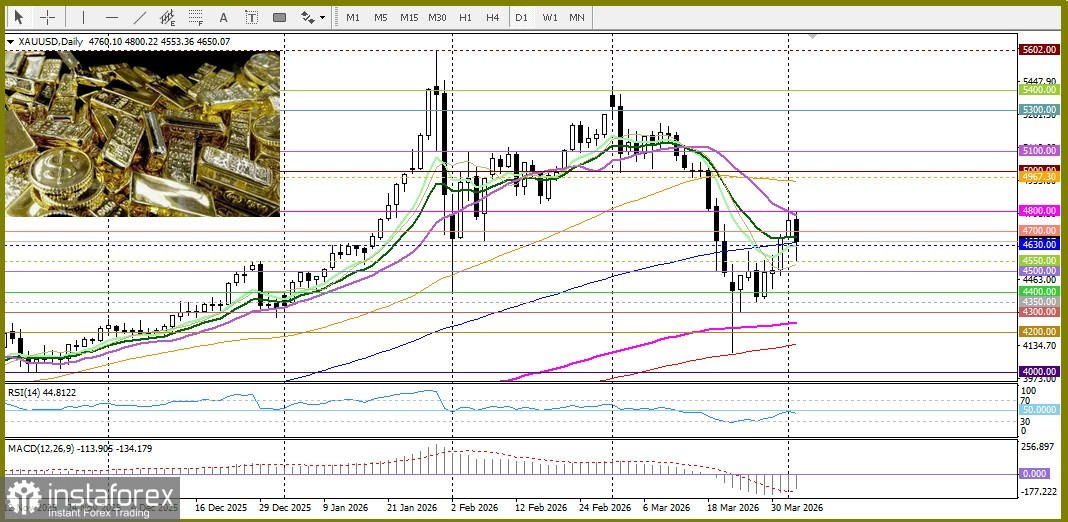Click the 21 Jan 2026 date label

412,508
